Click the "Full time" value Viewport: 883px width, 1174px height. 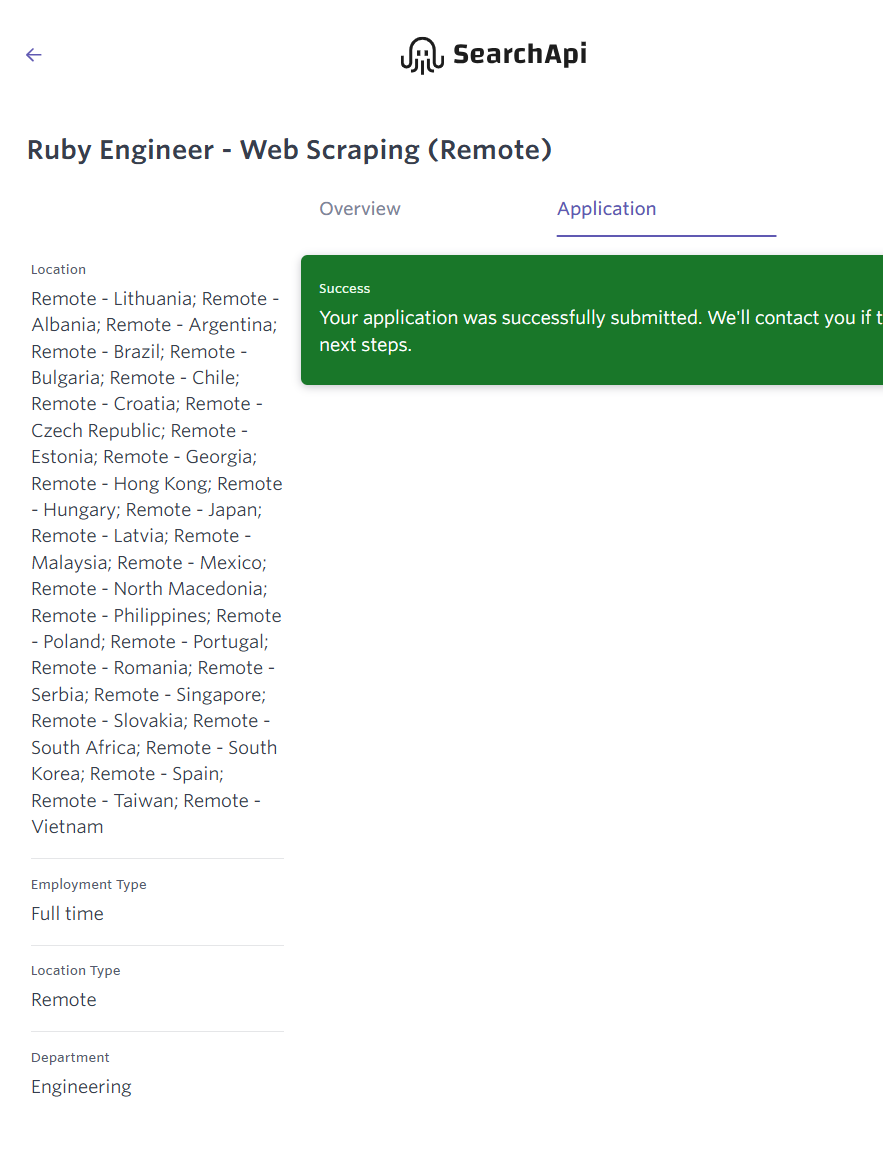(67, 914)
